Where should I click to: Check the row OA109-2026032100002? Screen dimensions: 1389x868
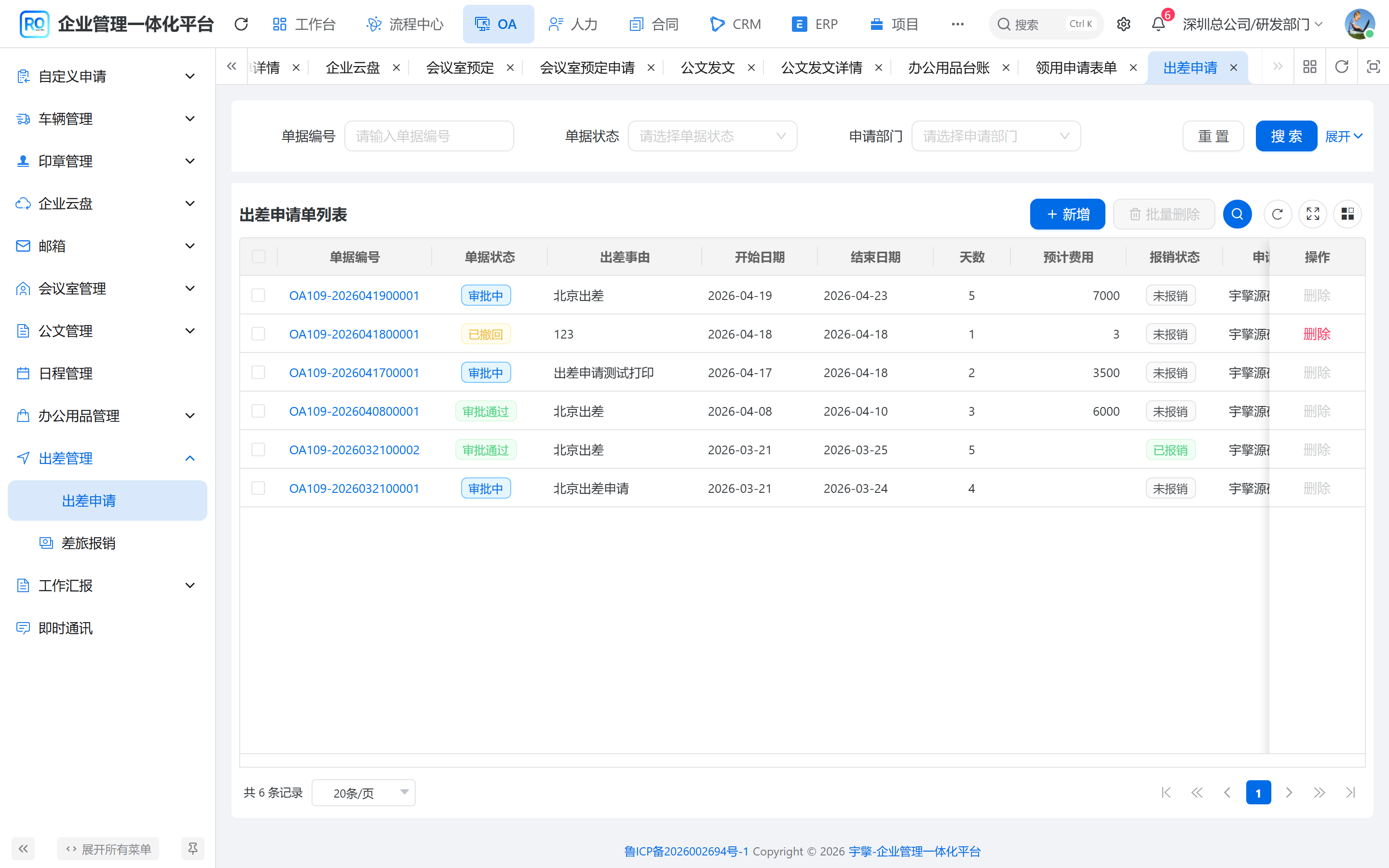259,449
